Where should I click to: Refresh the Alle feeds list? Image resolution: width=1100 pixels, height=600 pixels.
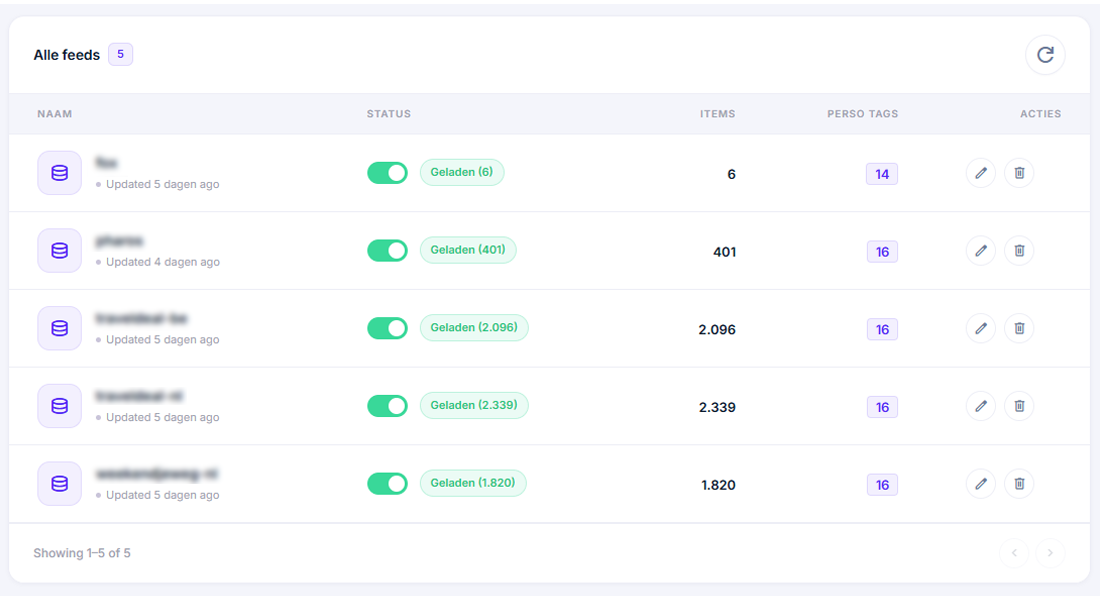(x=1045, y=55)
